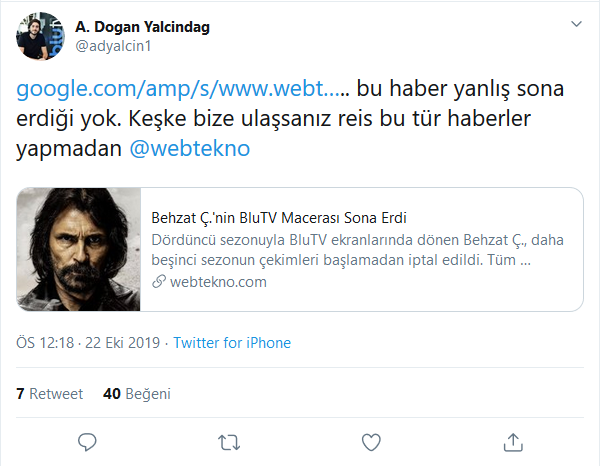View the 7 Retweet list
This screenshot has height=466, width=605.
point(50,394)
